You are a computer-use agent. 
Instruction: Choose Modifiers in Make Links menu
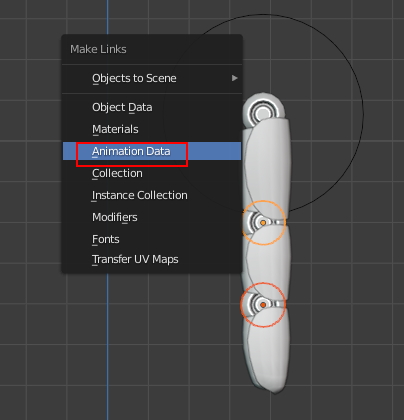[x=152, y=217]
